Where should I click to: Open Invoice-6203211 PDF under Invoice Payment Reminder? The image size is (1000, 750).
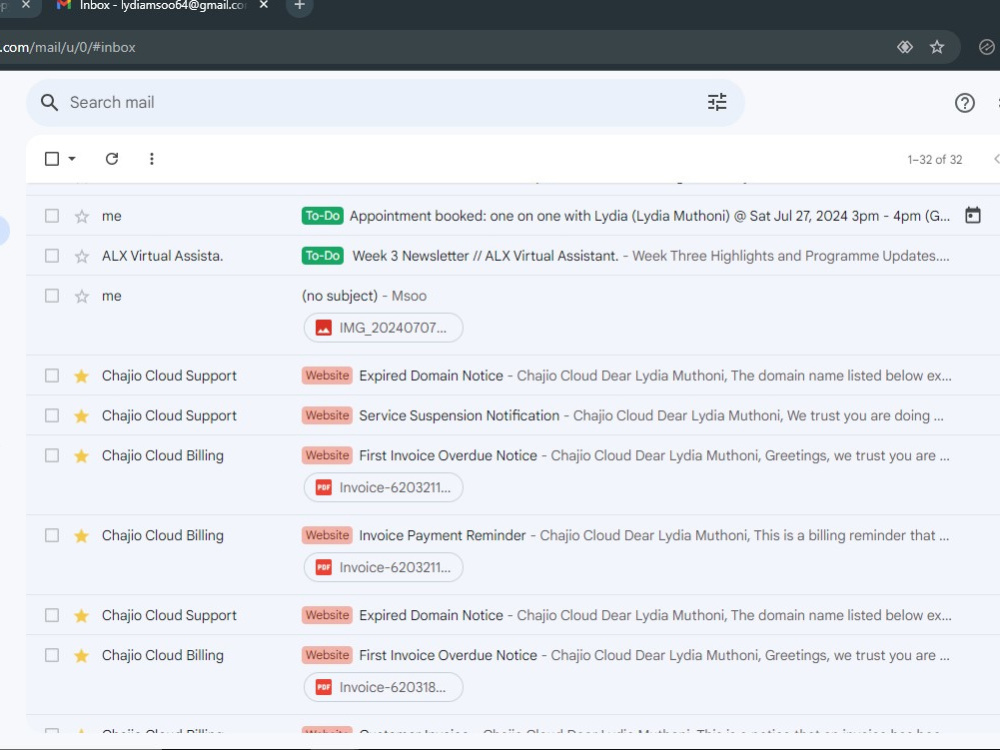[383, 568]
